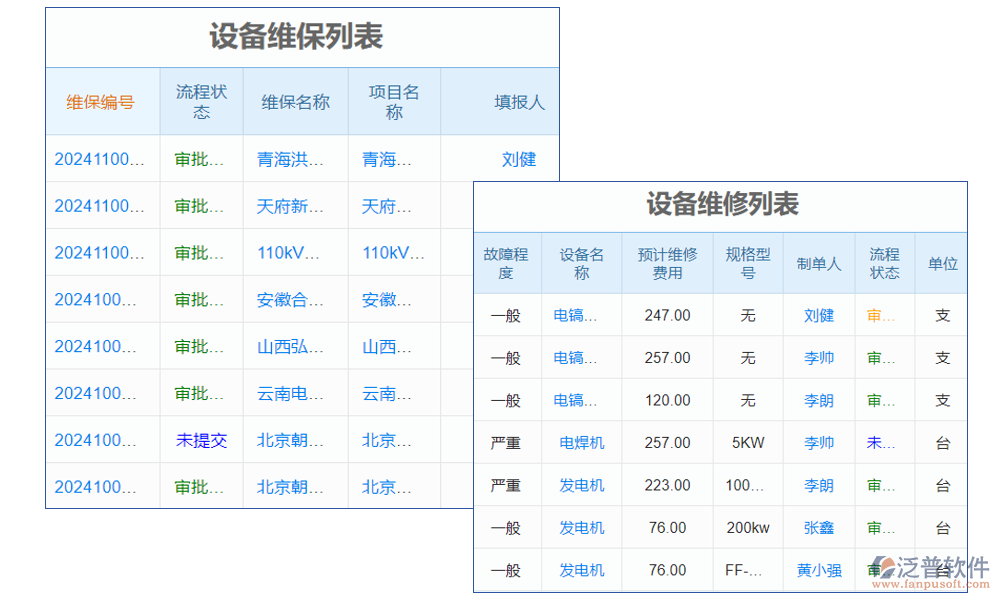Viewport: 1000px width, 600px height.
Task: Open the 电焊机 equipment name link
Action: tap(581, 442)
